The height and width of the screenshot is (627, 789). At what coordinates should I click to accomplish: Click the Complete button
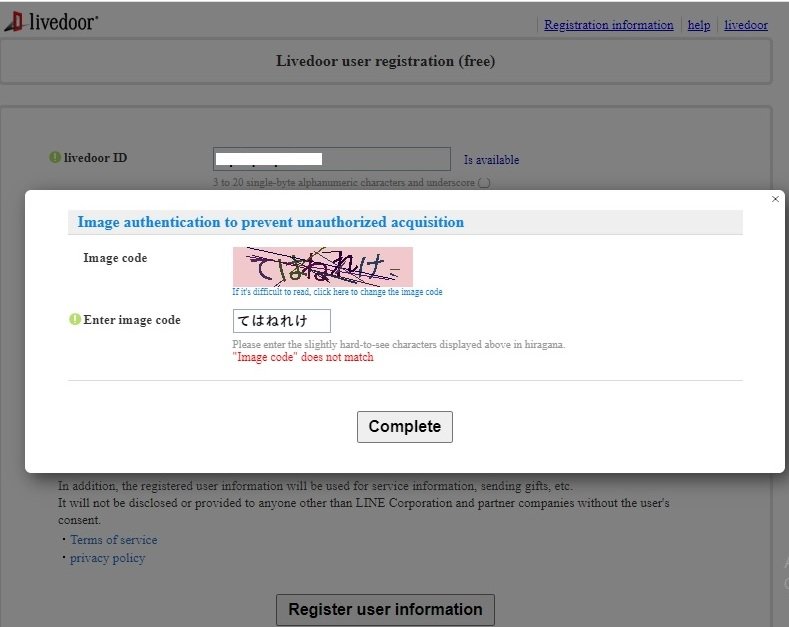(405, 427)
